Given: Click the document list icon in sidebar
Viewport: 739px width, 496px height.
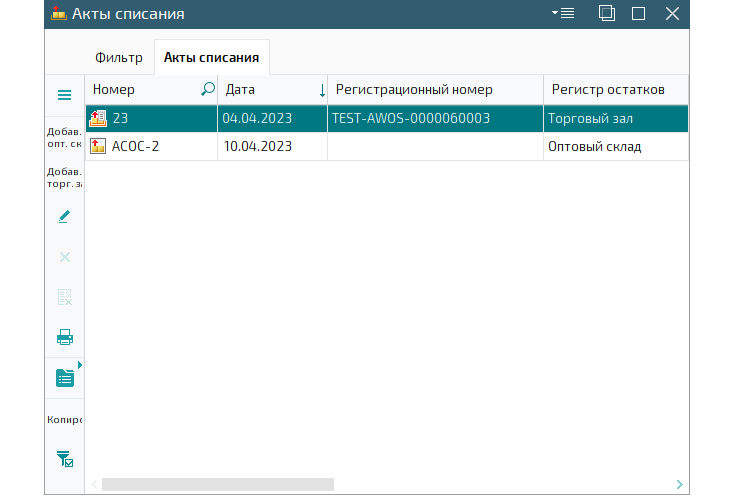Looking at the screenshot, I should click(64, 377).
